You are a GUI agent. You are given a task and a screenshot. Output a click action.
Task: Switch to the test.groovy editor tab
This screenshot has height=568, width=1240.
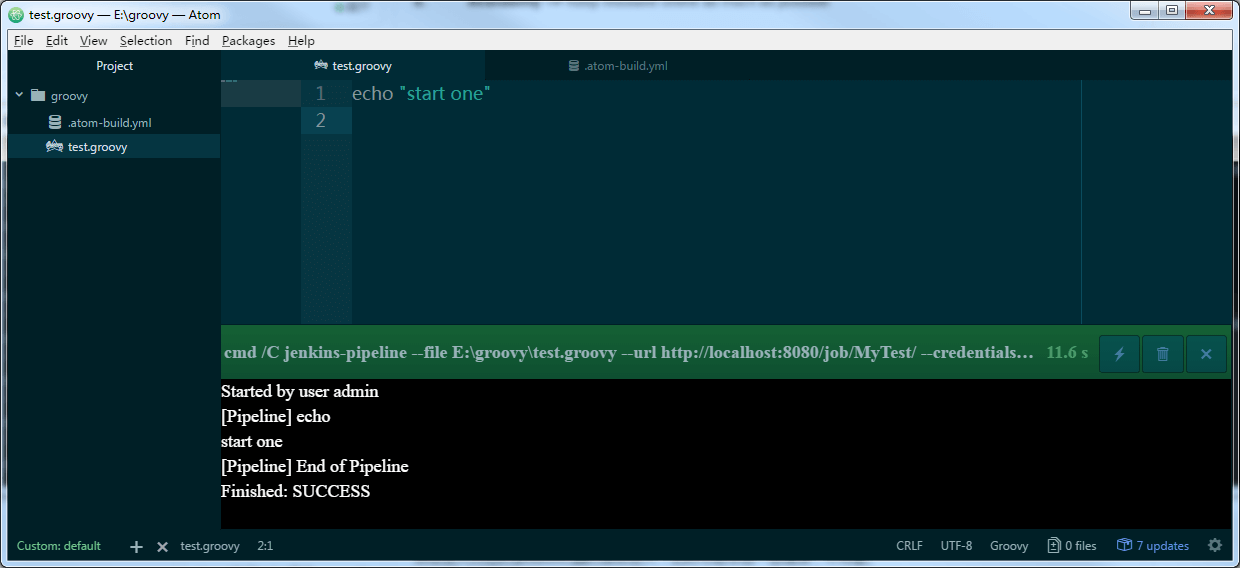(x=353, y=66)
